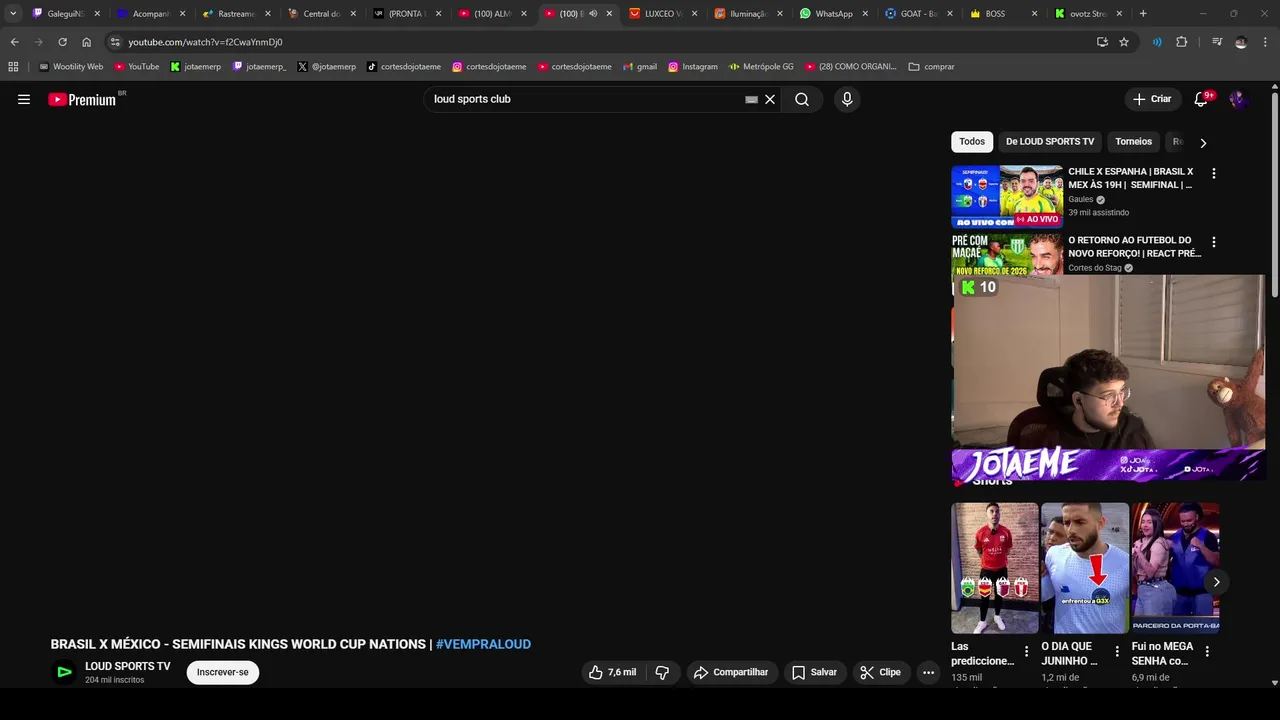Screen dimensions: 1280x720
Task: Open the YouTube guide hamburger menu
Action: [24, 99]
